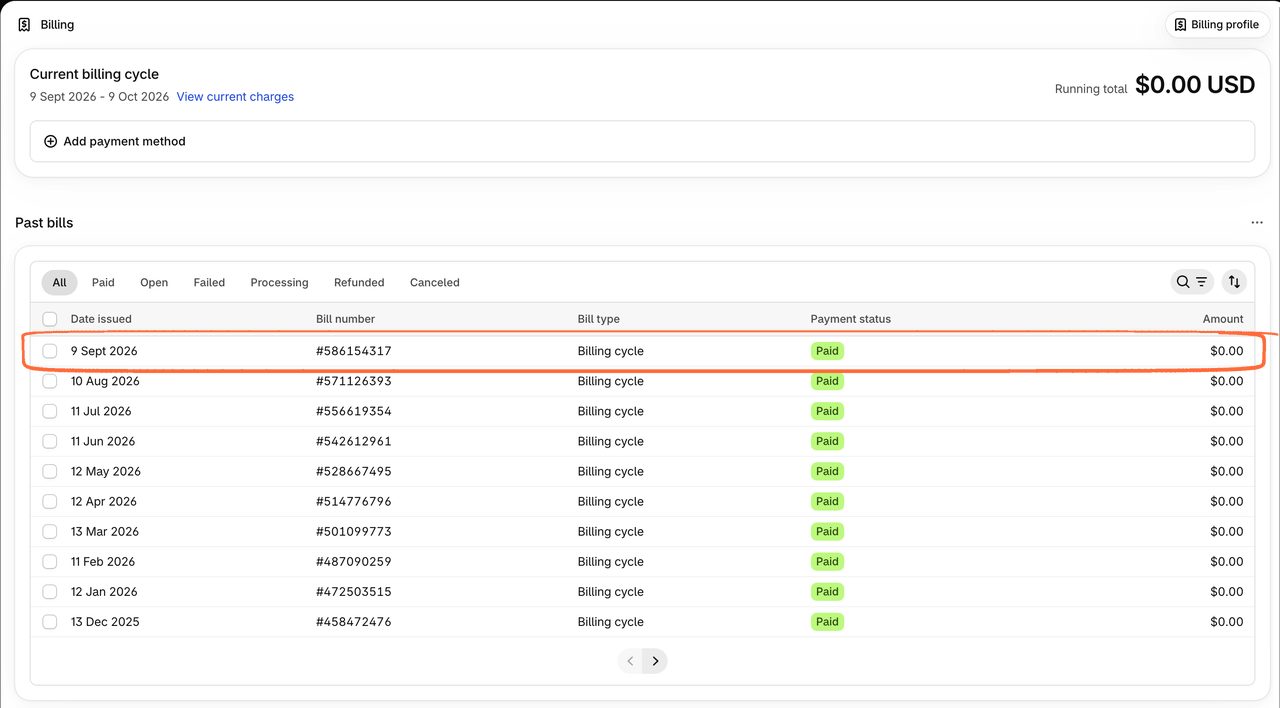Click the Billing receipt icon in header

click(x=24, y=25)
